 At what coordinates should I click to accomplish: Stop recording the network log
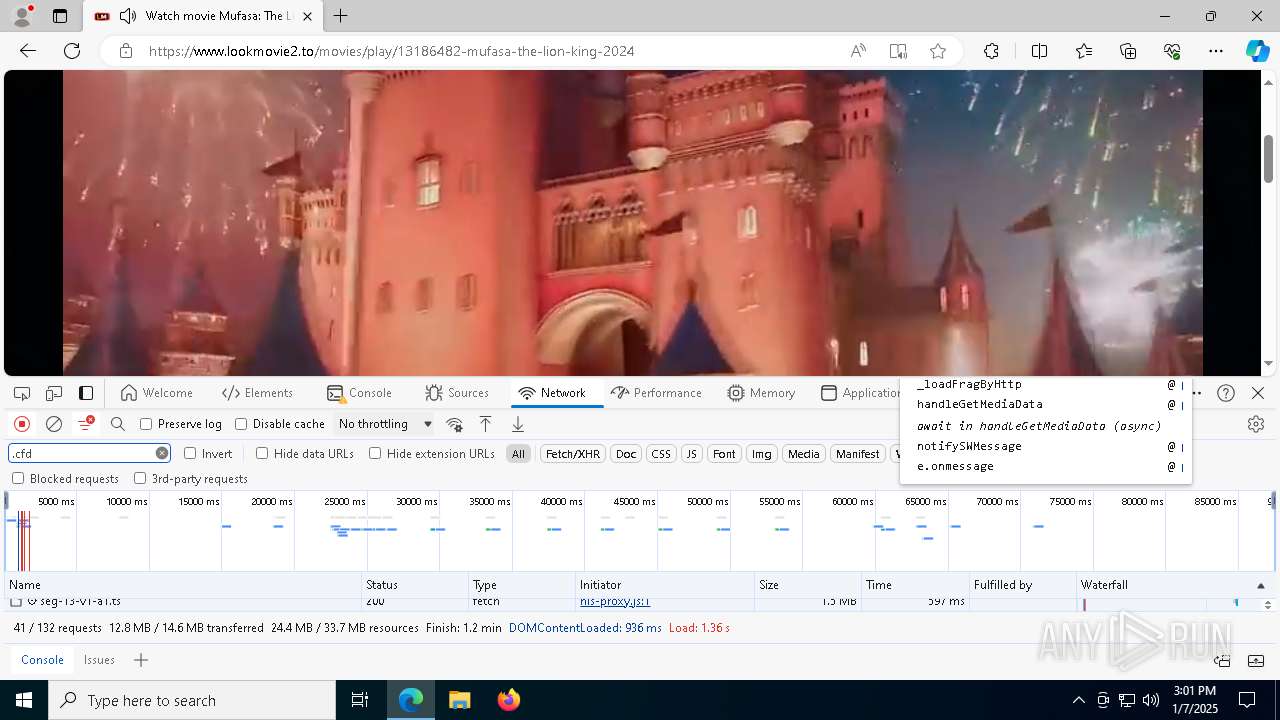(22, 424)
